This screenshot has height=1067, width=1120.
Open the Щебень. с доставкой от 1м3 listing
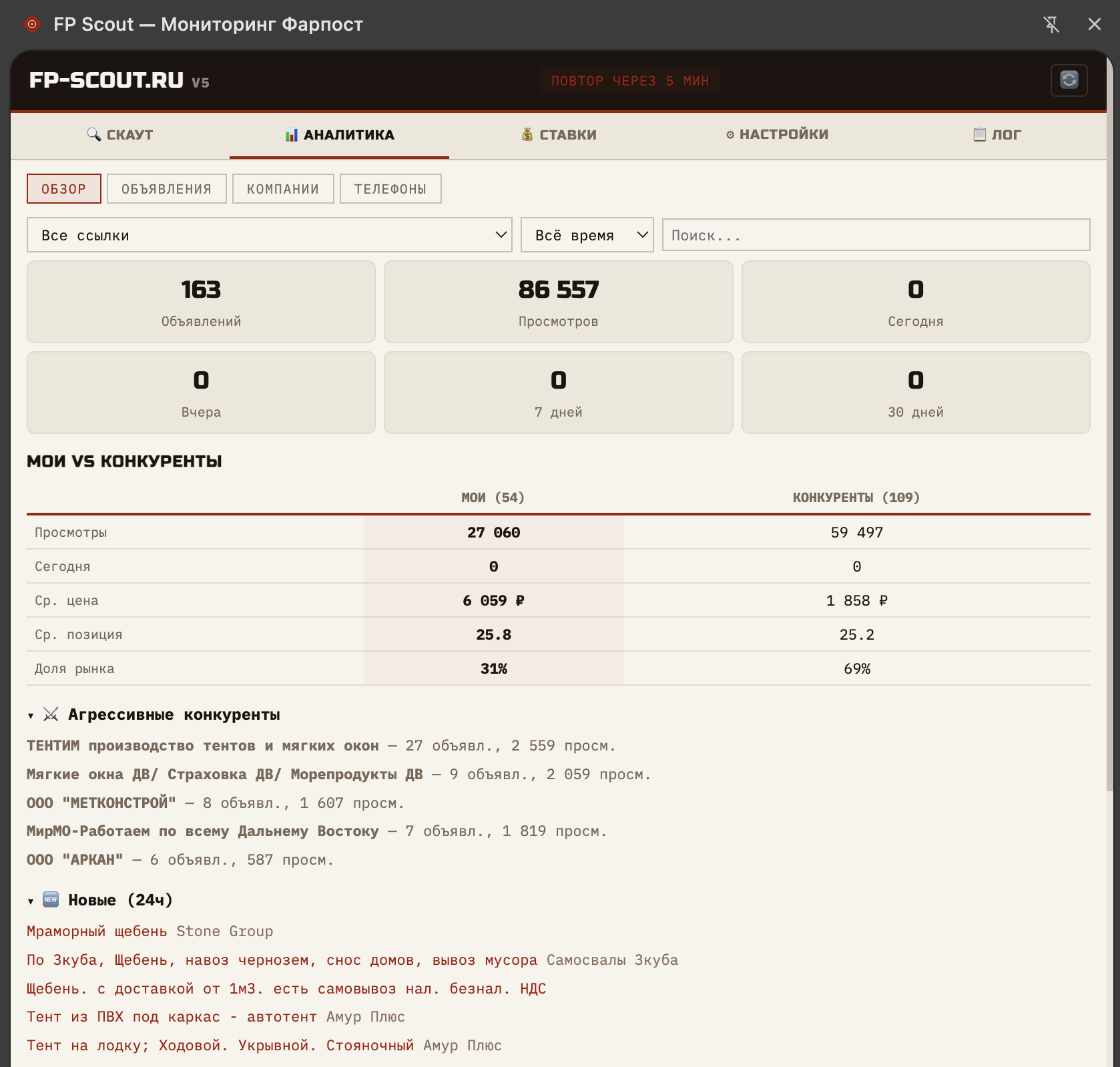tap(286, 989)
